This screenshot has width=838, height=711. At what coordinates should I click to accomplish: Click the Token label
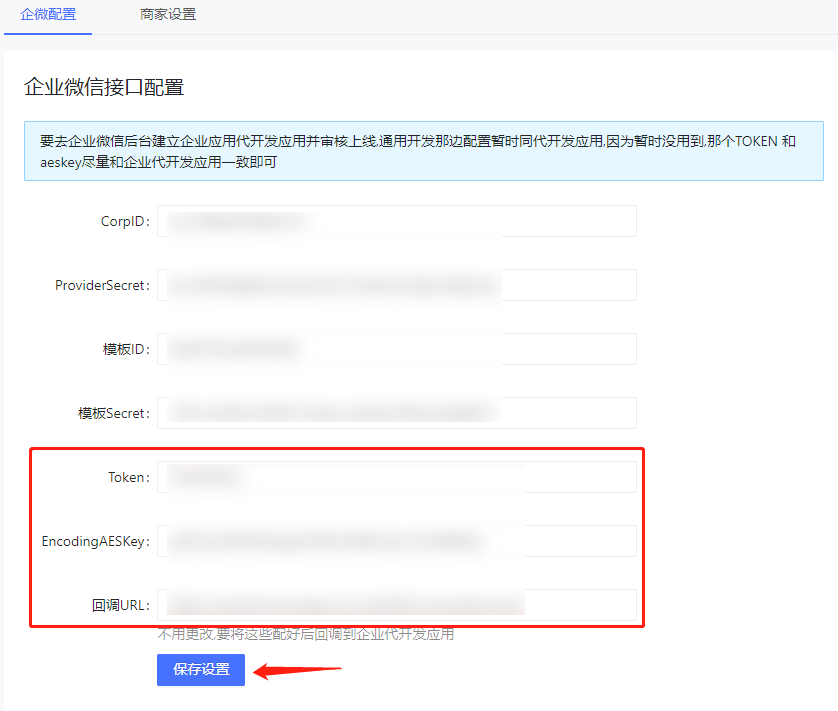coord(129,477)
